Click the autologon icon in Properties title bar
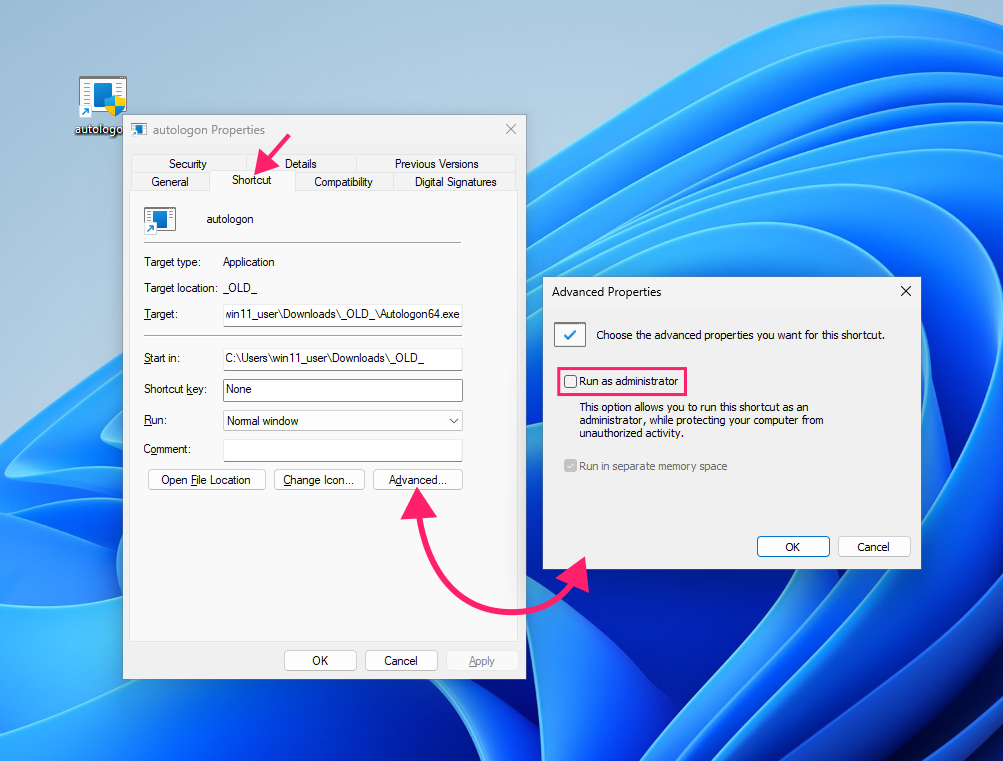The height and width of the screenshot is (761, 1003). point(139,130)
